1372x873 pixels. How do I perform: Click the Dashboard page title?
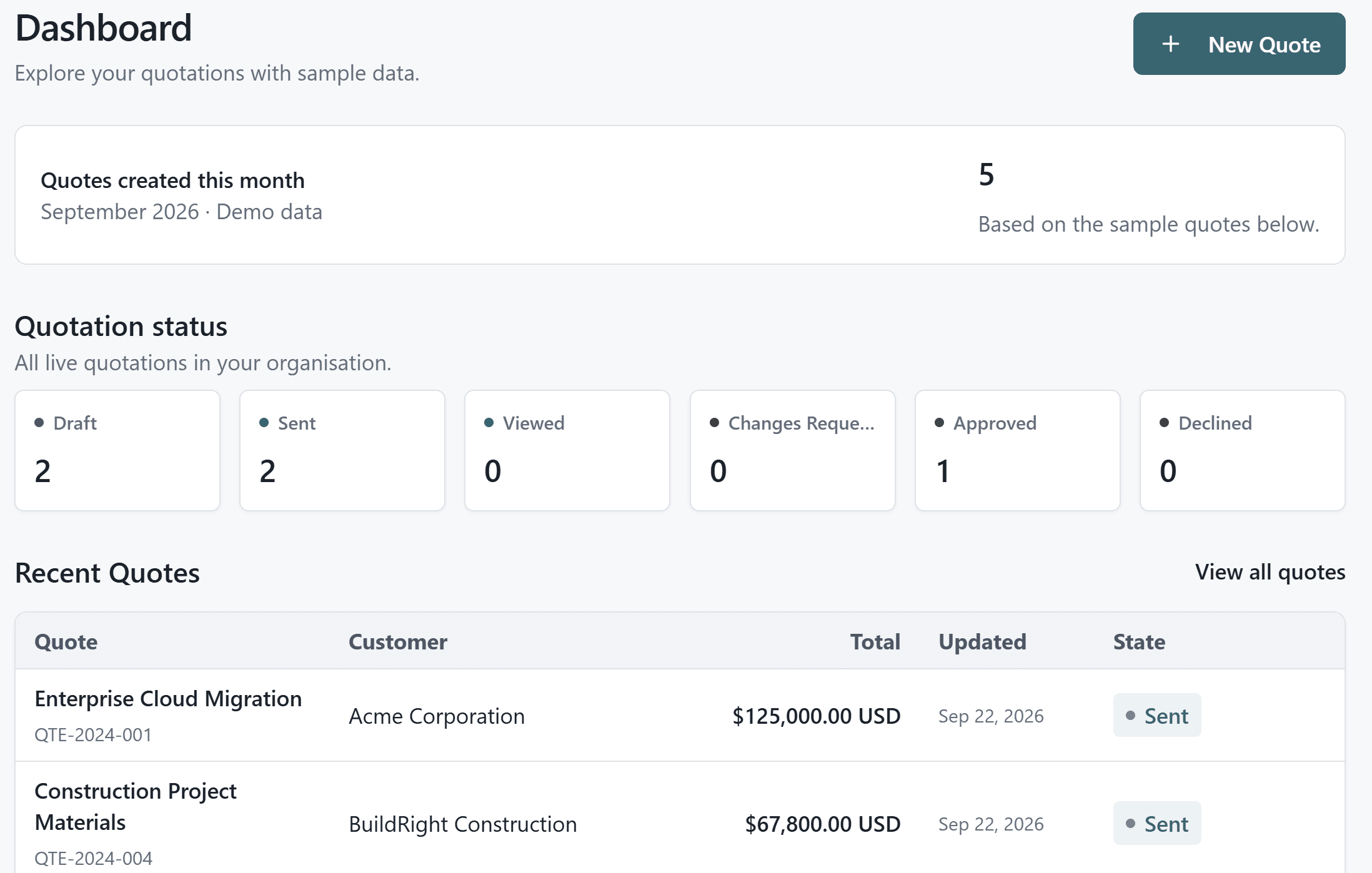coord(104,27)
